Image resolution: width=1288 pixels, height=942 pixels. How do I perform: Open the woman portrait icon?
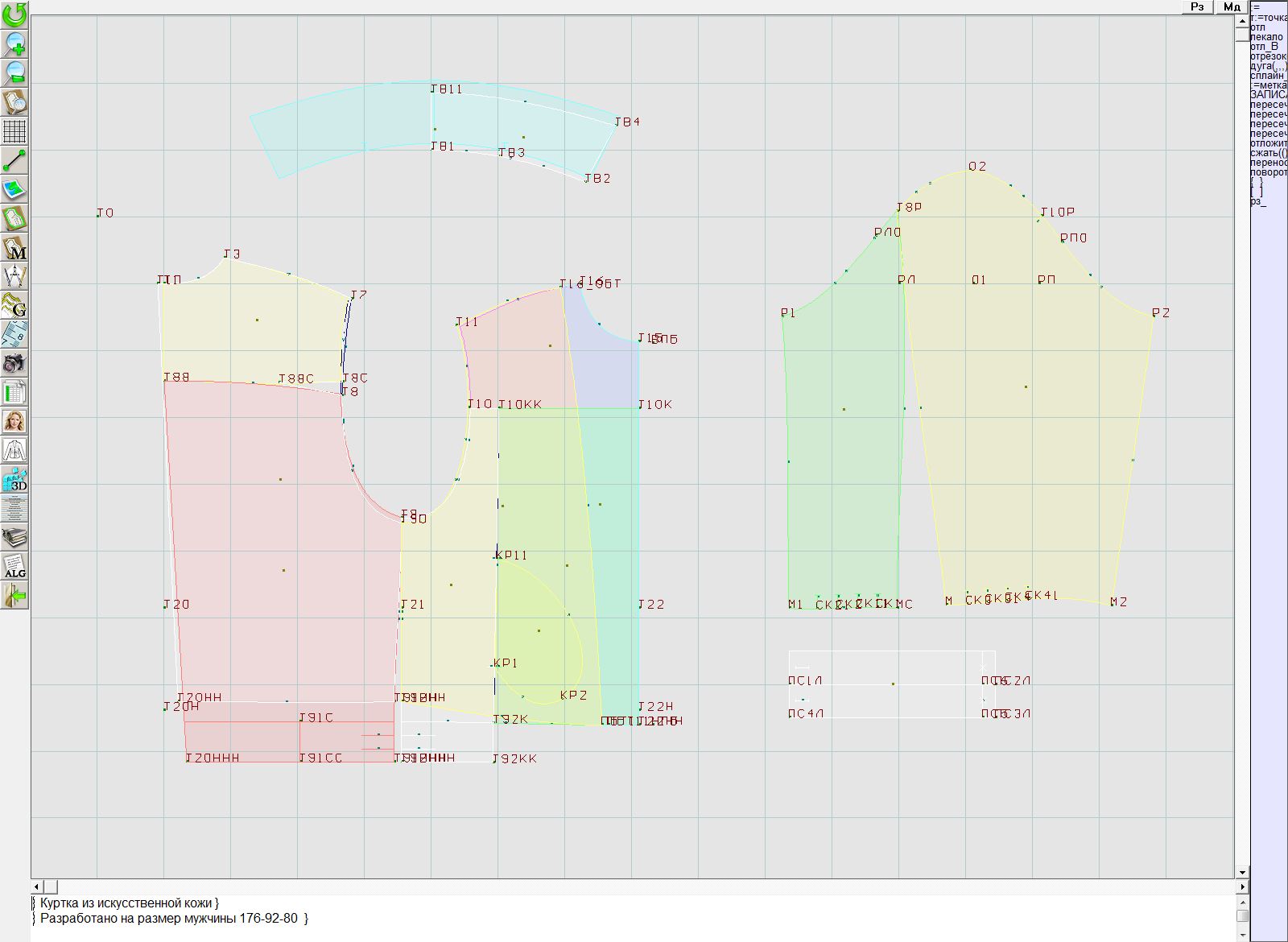(x=14, y=421)
